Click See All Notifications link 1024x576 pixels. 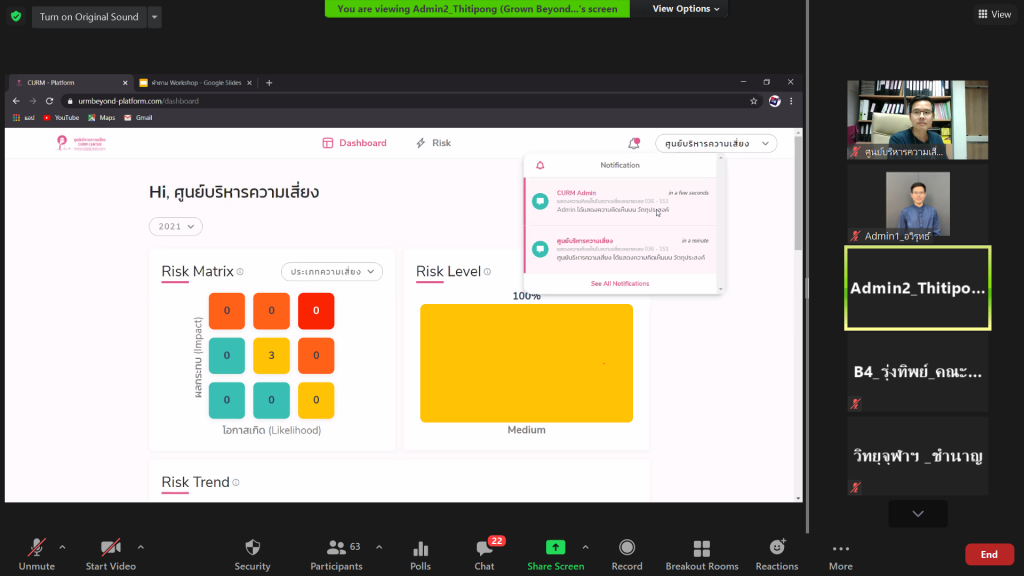coord(620,283)
